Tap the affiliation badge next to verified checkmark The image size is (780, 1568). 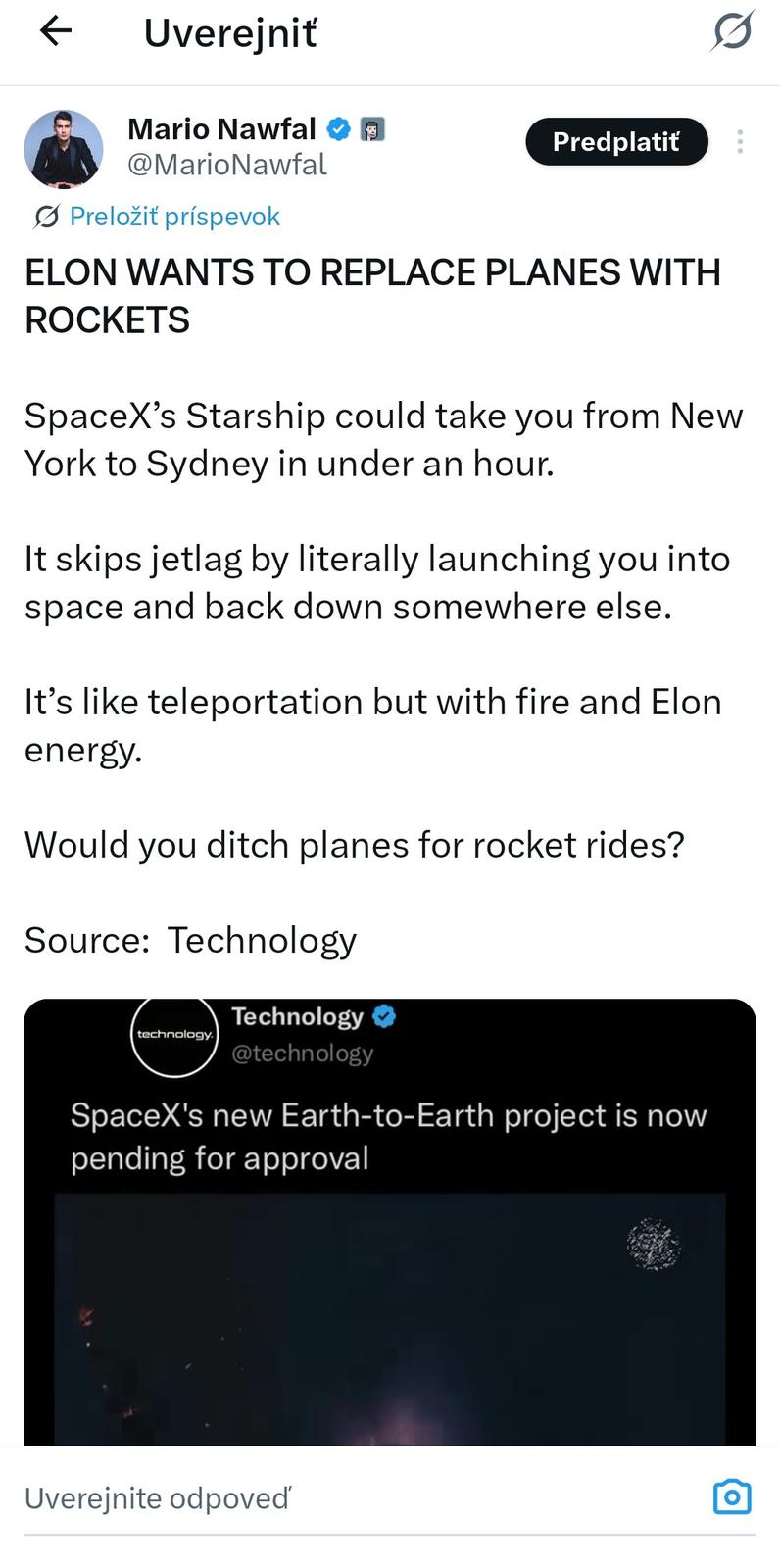tap(371, 128)
